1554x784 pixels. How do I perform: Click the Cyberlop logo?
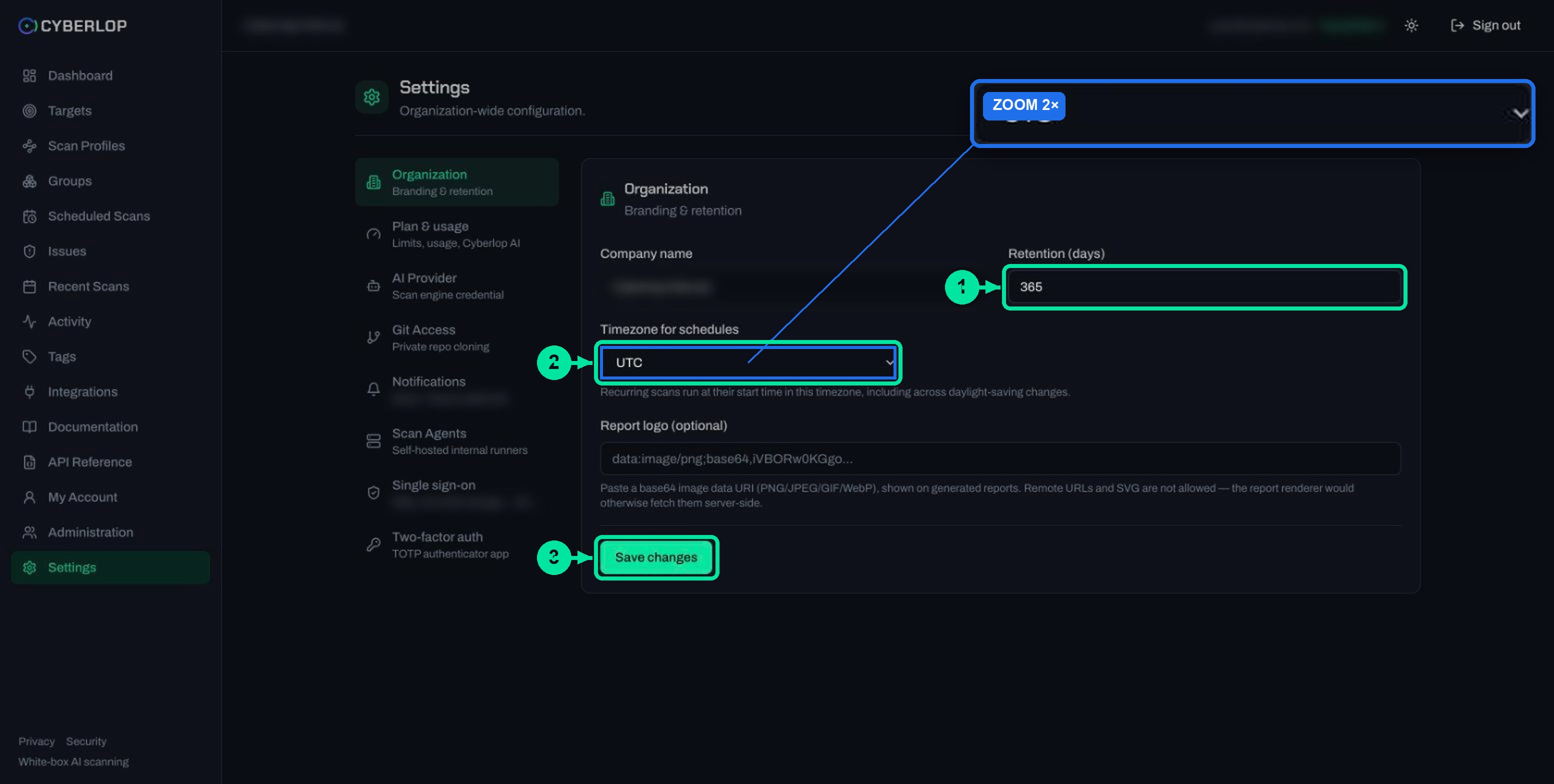72,26
